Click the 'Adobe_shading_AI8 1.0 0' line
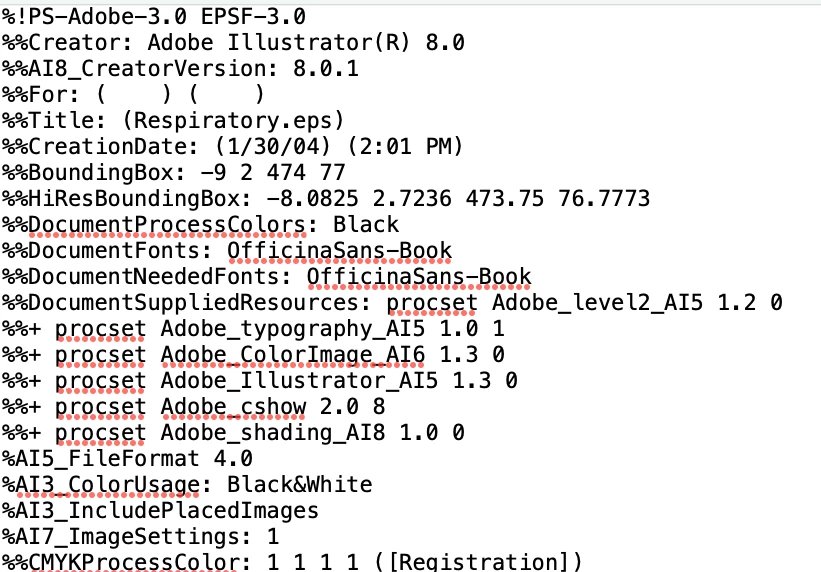This screenshot has height=572, width=821. (233, 433)
